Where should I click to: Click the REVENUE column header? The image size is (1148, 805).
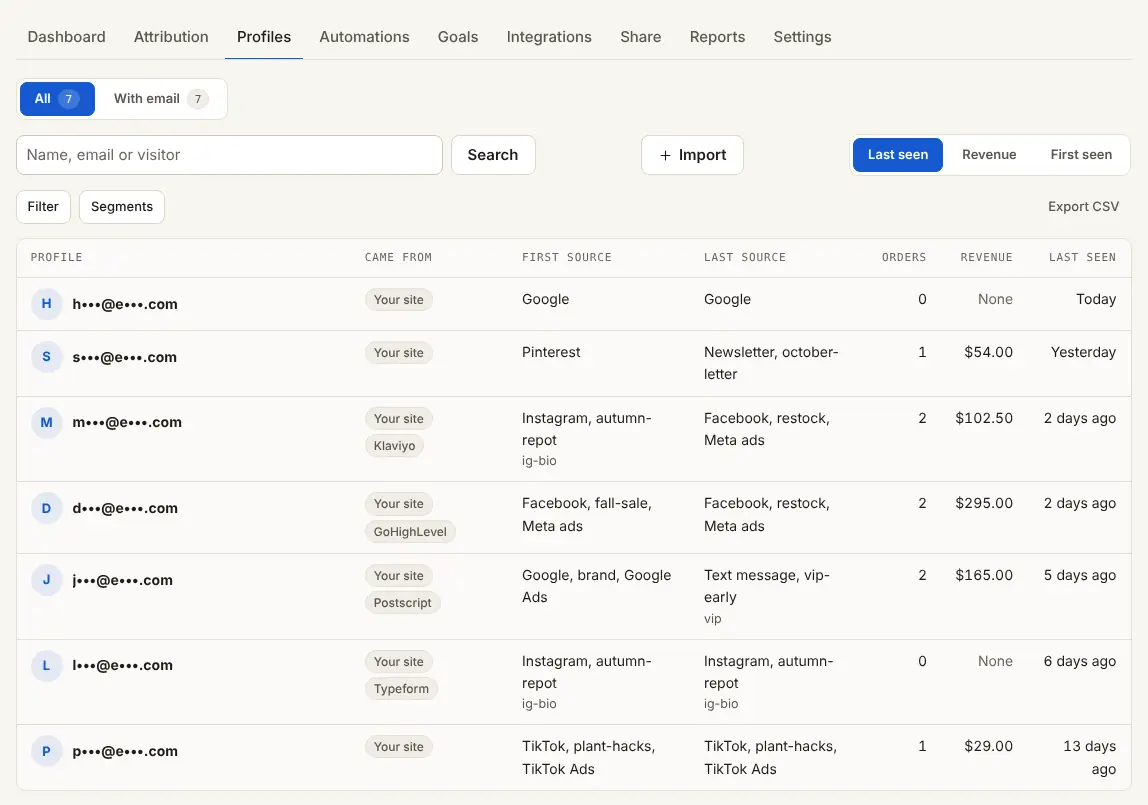[x=986, y=257]
